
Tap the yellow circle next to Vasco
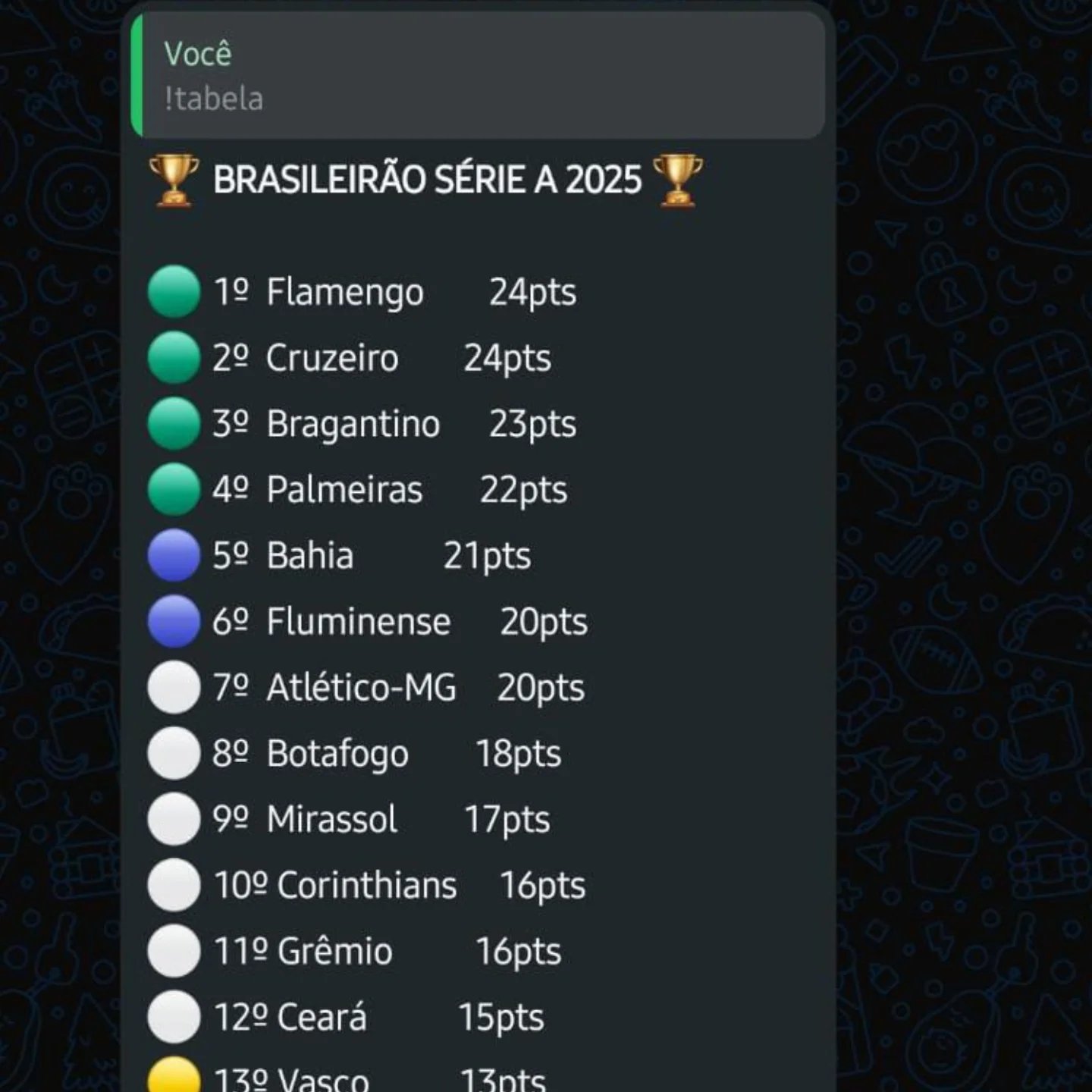click(x=174, y=1078)
